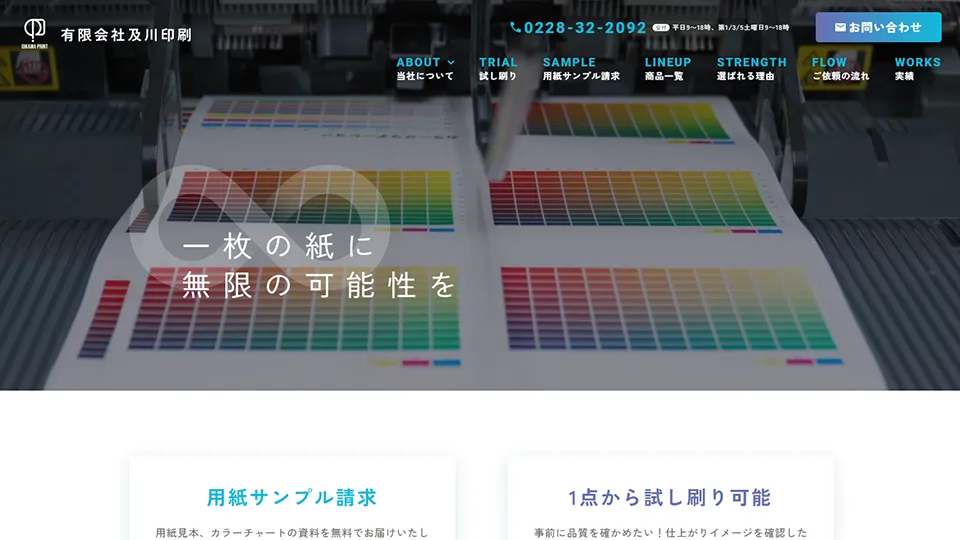Screen dimensions: 960x540
Task: Click the telephone handset icon
Action: click(x=515, y=28)
